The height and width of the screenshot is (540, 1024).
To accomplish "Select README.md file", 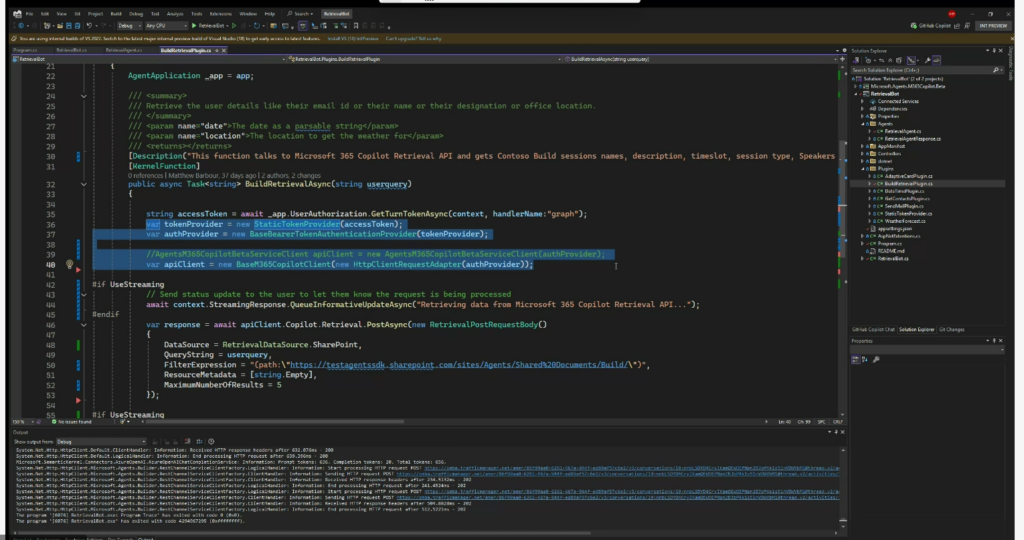I will coord(890,251).
